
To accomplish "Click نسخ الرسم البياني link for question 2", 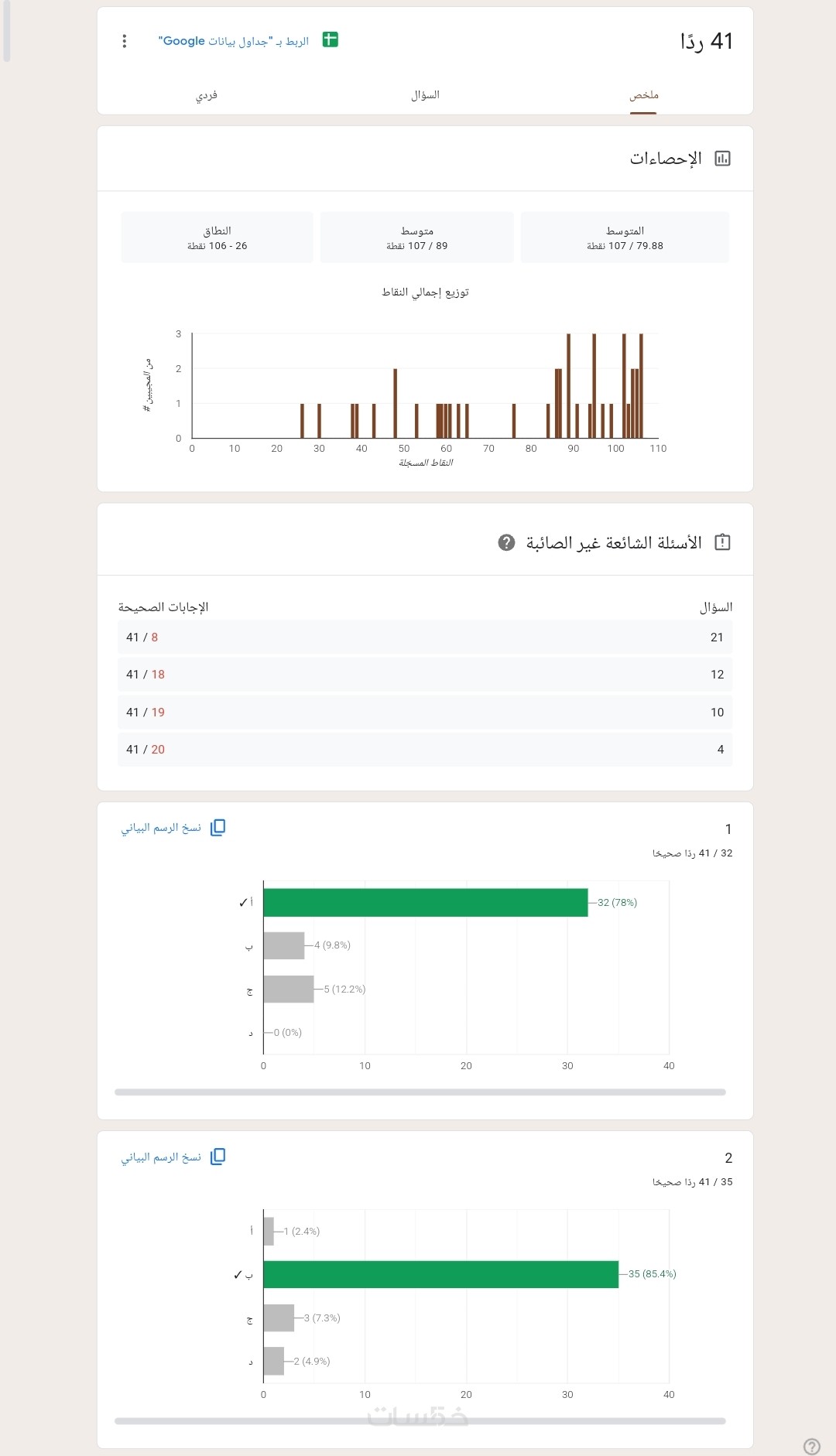I will [x=161, y=1157].
